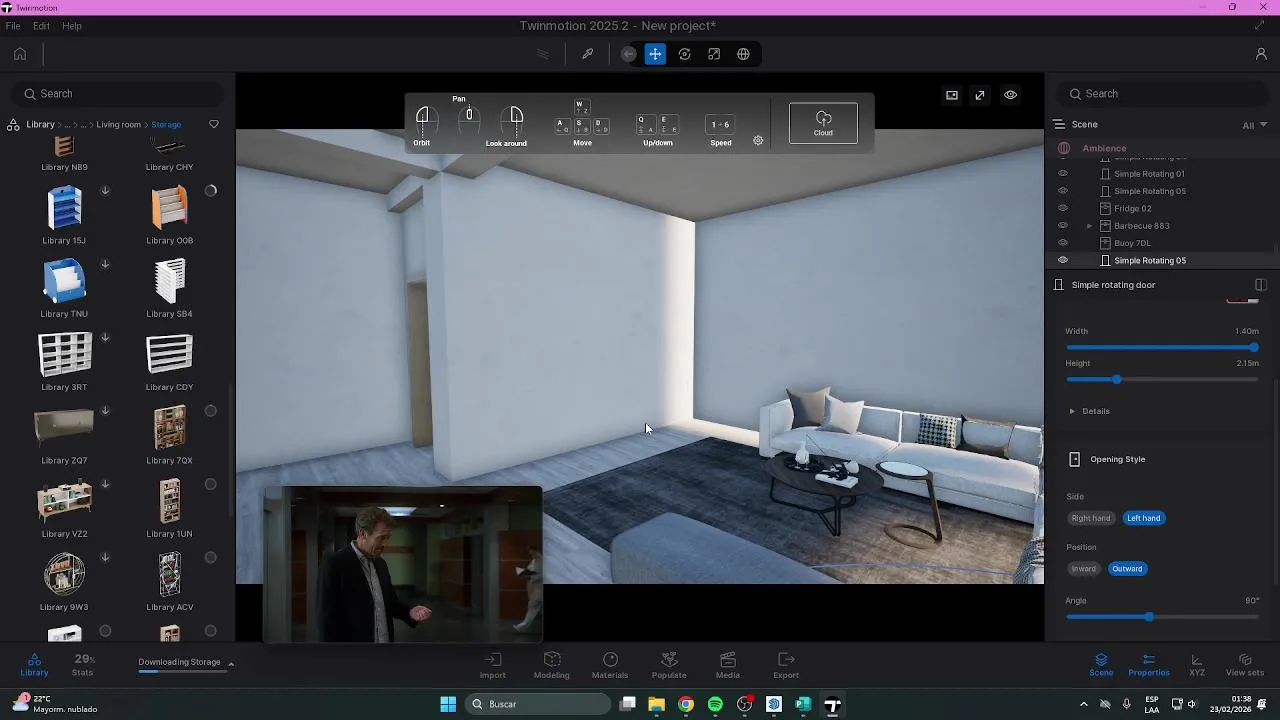This screenshot has width=1280, height=720.
Task: Set door position to Inward
Action: pyautogui.click(x=1084, y=569)
